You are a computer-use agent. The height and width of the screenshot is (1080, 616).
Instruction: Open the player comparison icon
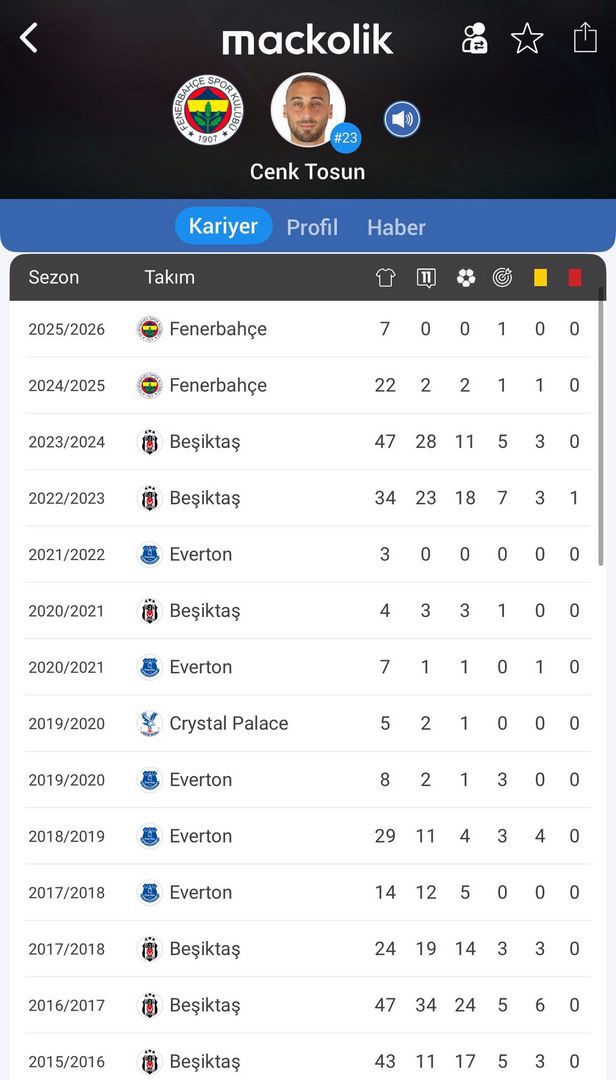[474, 38]
